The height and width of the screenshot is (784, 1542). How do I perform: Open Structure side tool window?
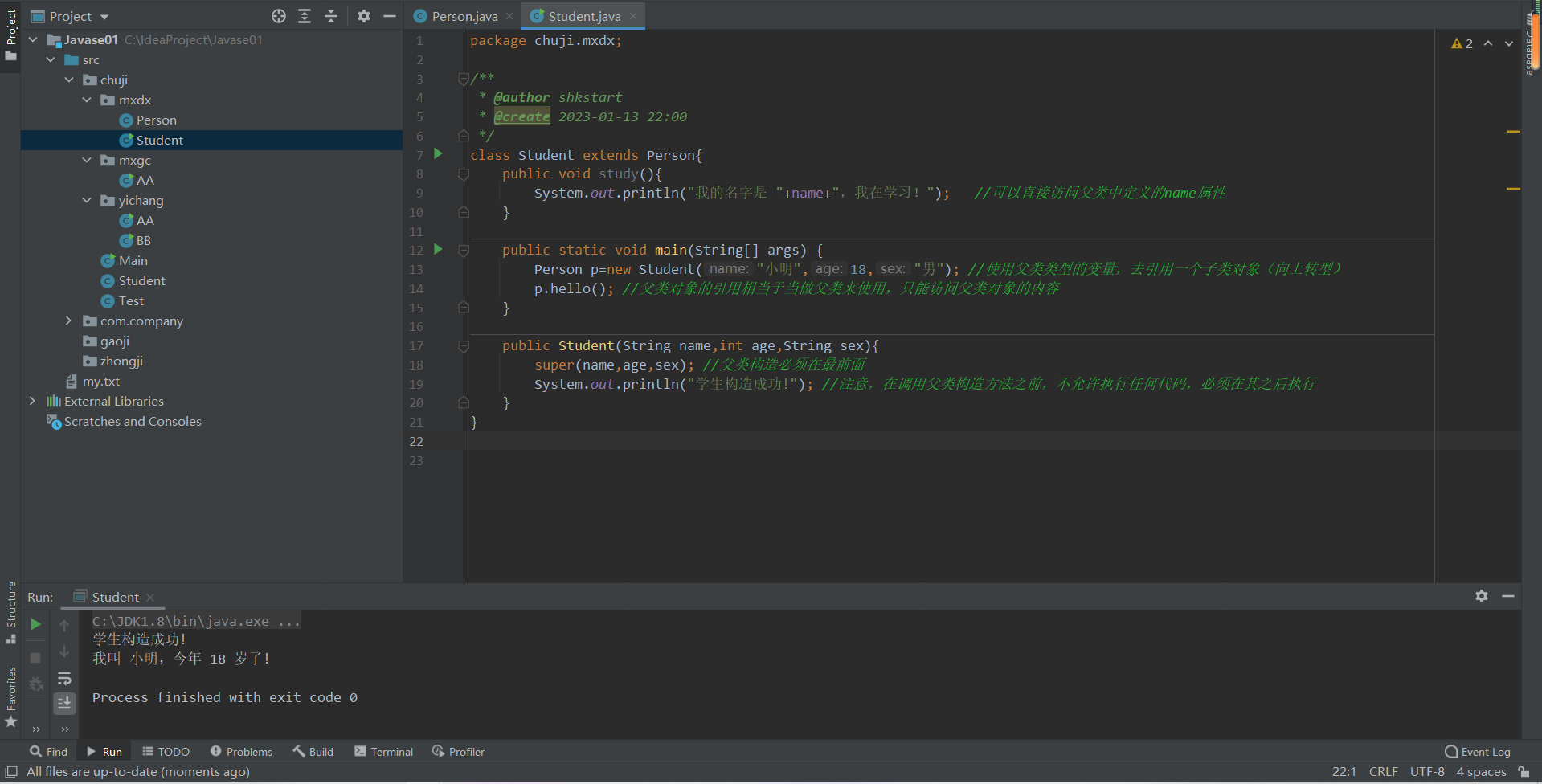click(x=11, y=612)
